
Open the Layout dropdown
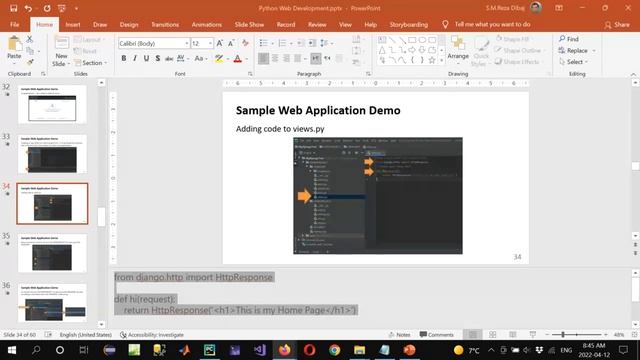(90, 40)
